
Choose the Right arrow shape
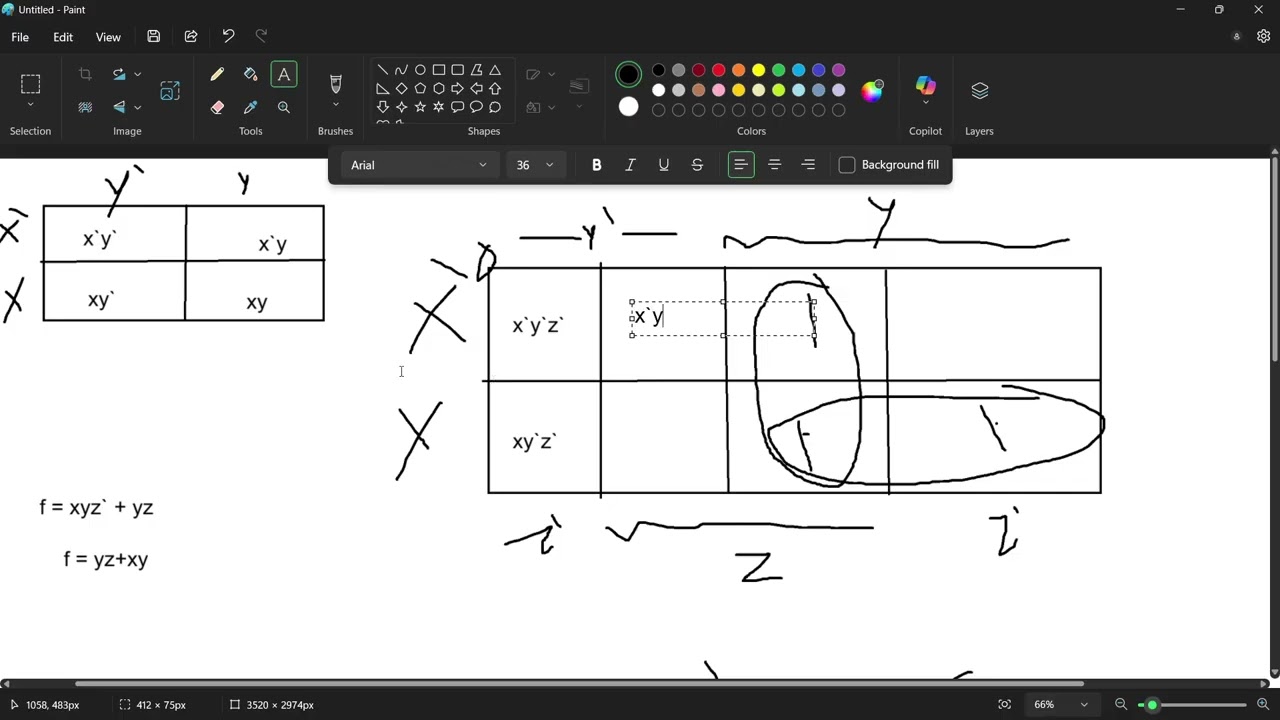(457, 88)
